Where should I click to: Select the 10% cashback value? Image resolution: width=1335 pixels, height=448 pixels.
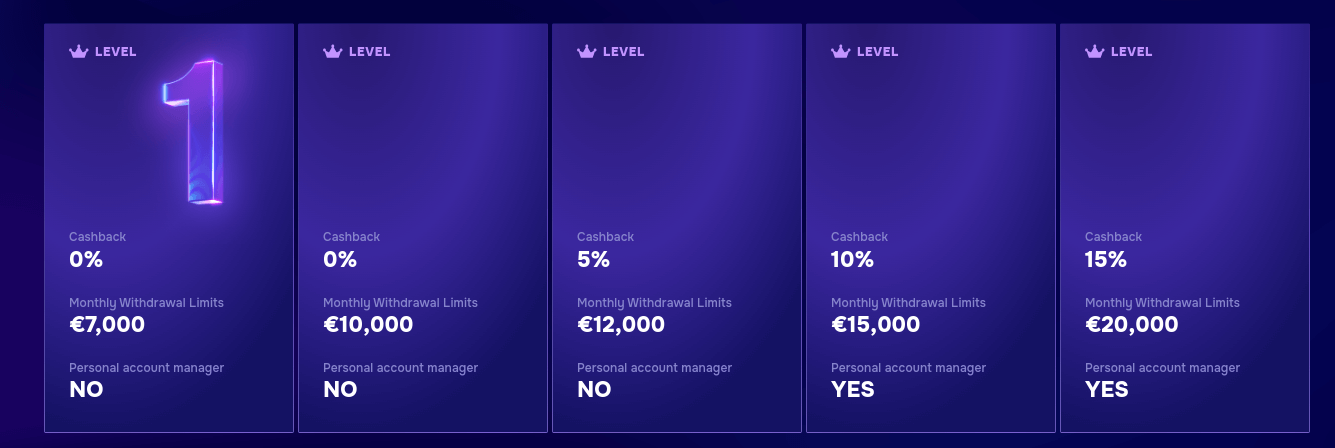852,259
